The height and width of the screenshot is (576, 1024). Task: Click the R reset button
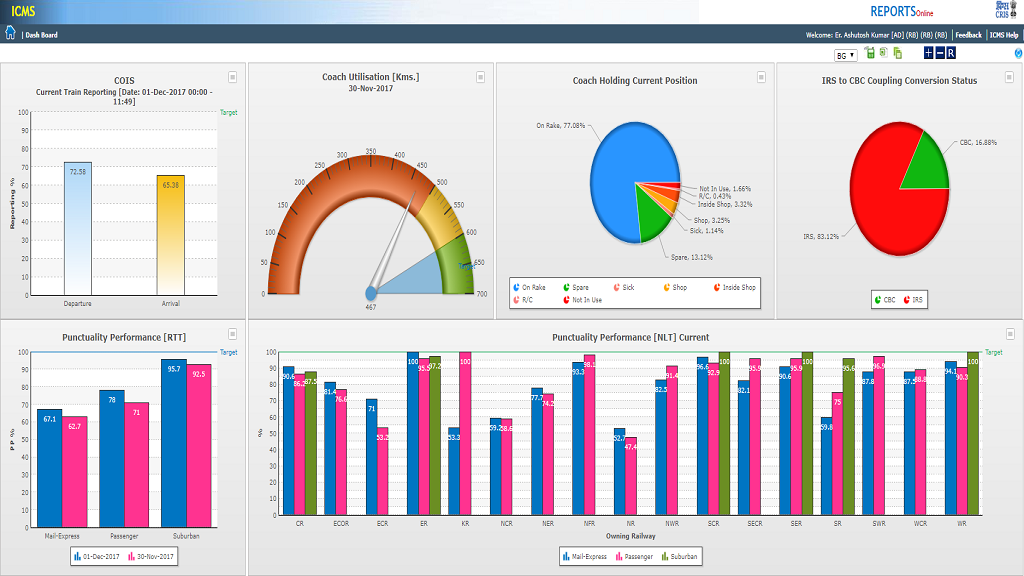click(x=951, y=53)
